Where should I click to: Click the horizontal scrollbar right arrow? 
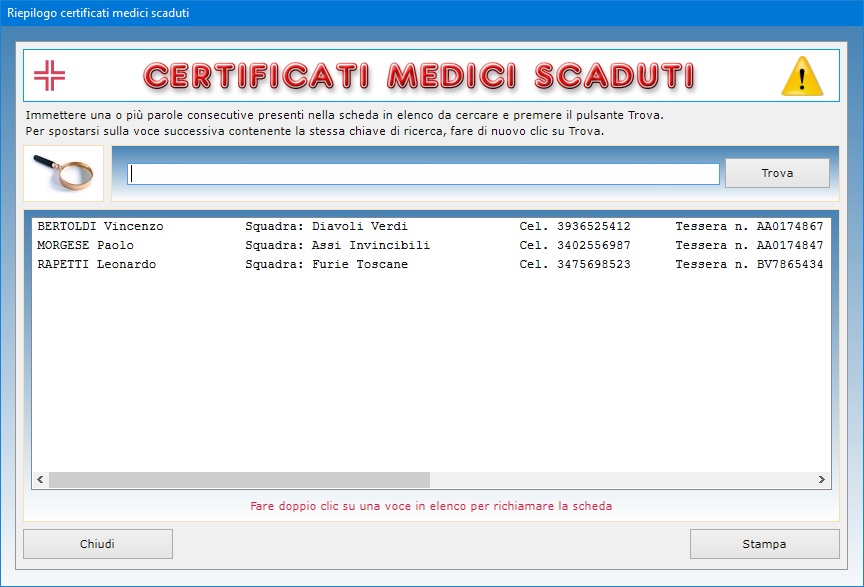(x=822, y=480)
